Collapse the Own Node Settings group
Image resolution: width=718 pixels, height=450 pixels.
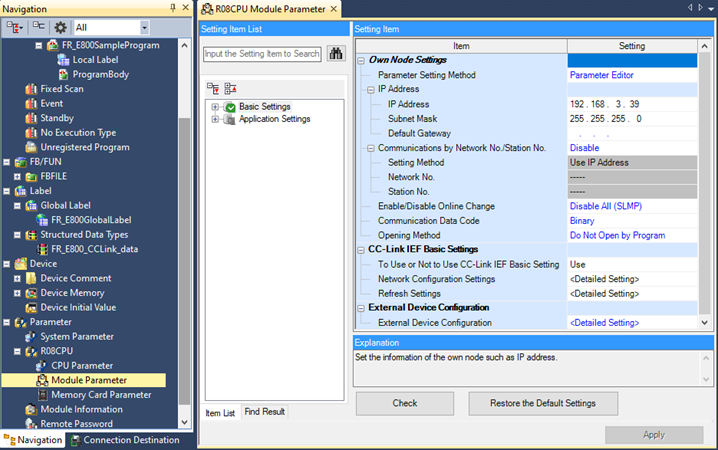(361, 60)
